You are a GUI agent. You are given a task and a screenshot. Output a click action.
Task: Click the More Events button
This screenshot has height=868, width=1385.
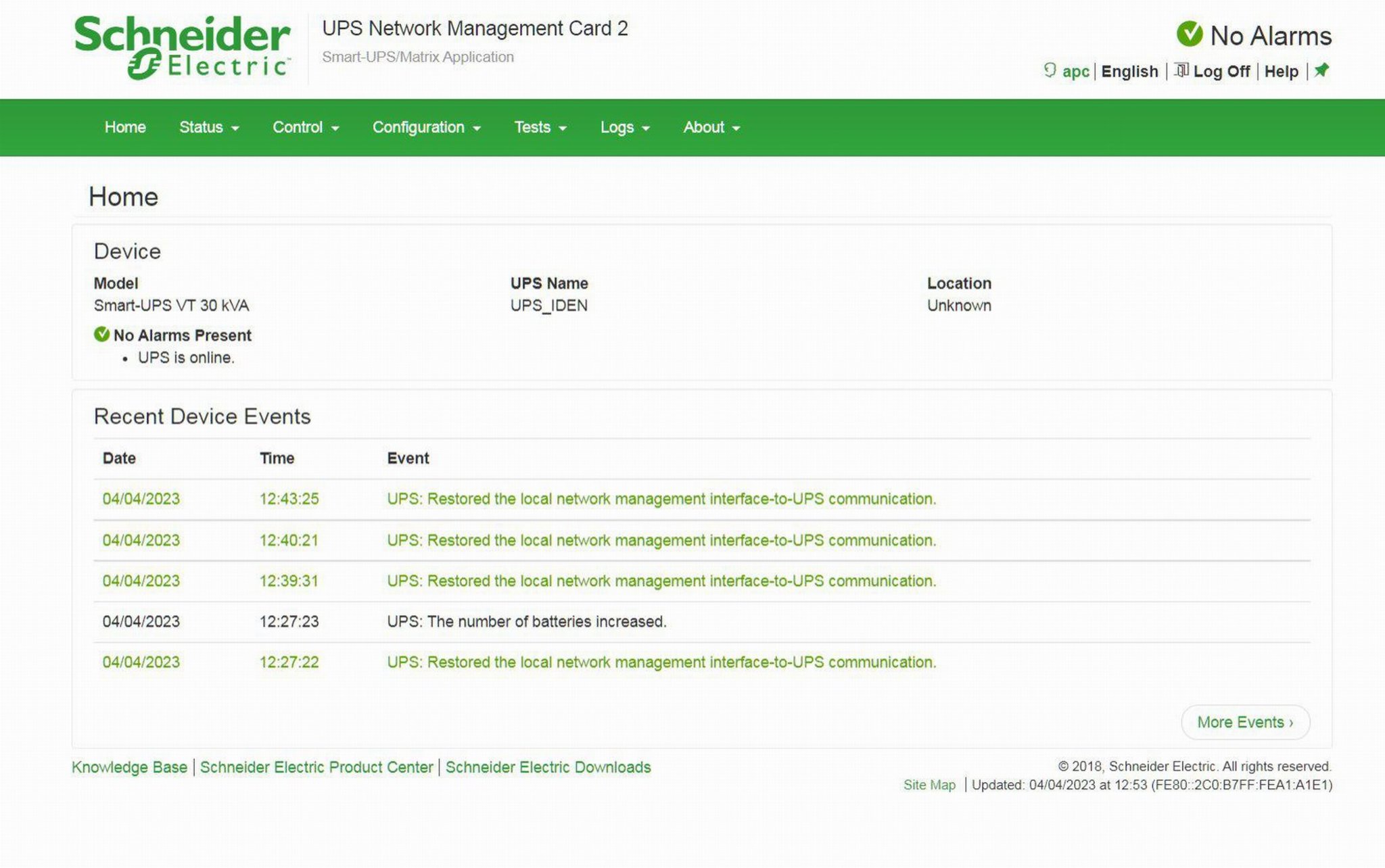coord(1245,722)
